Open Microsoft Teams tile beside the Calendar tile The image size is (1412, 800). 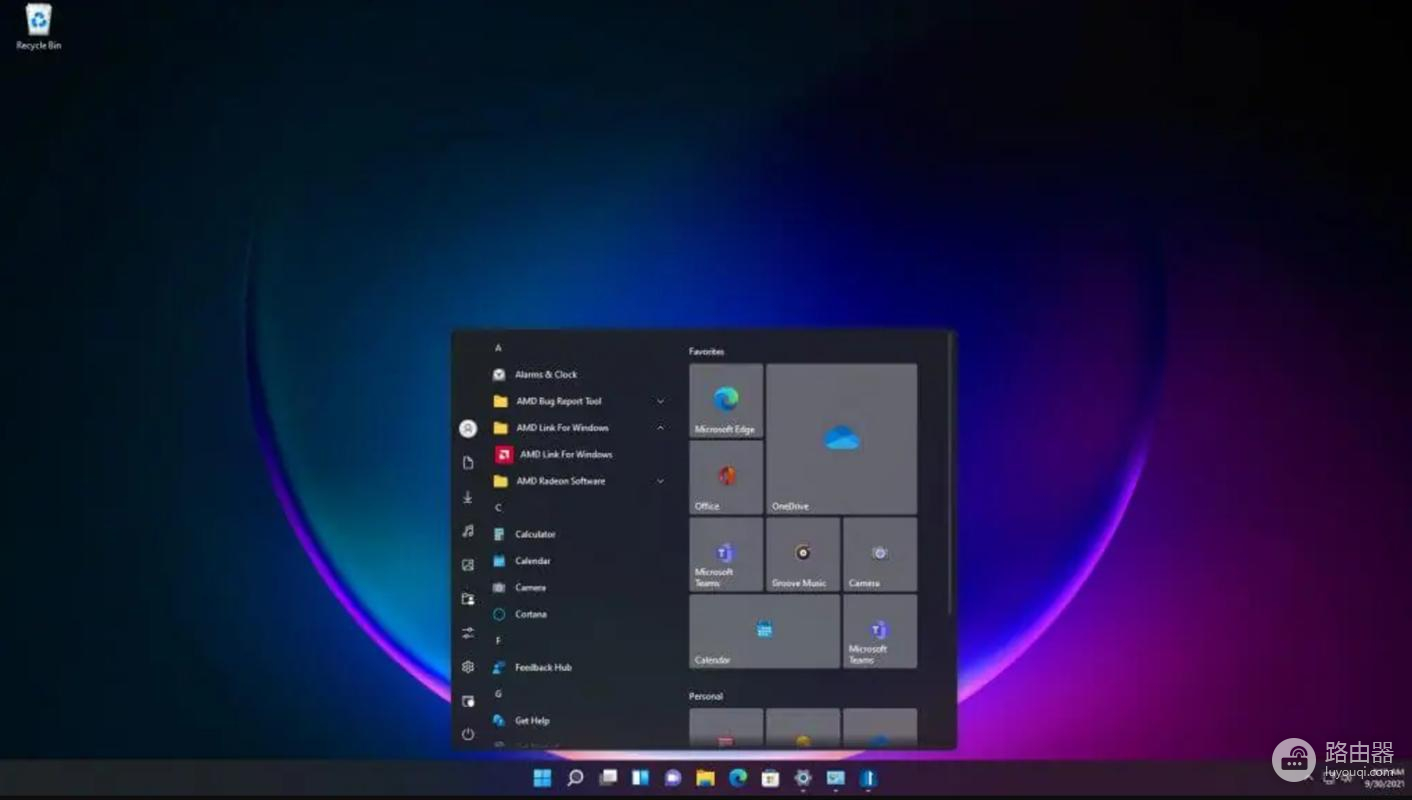[880, 631]
